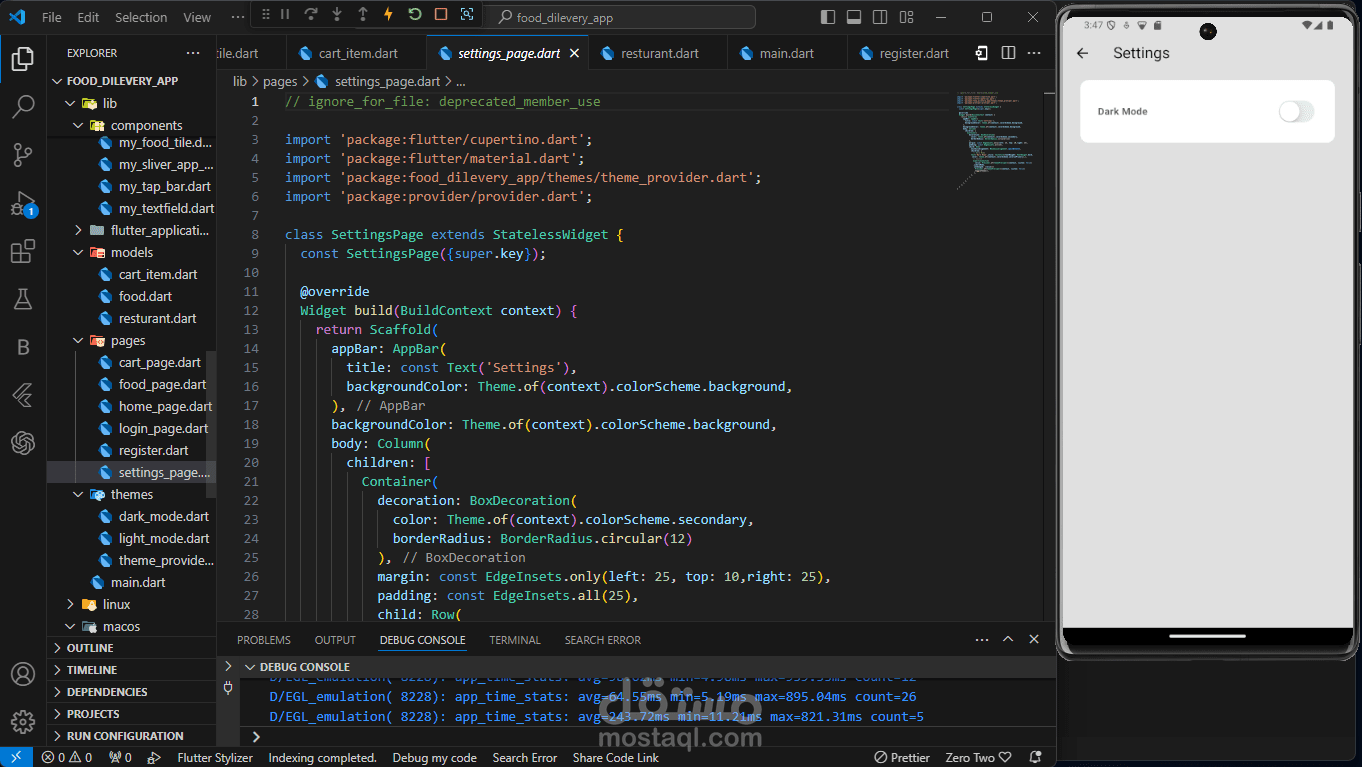Click Debug my code in status bar

(x=434, y=758)
